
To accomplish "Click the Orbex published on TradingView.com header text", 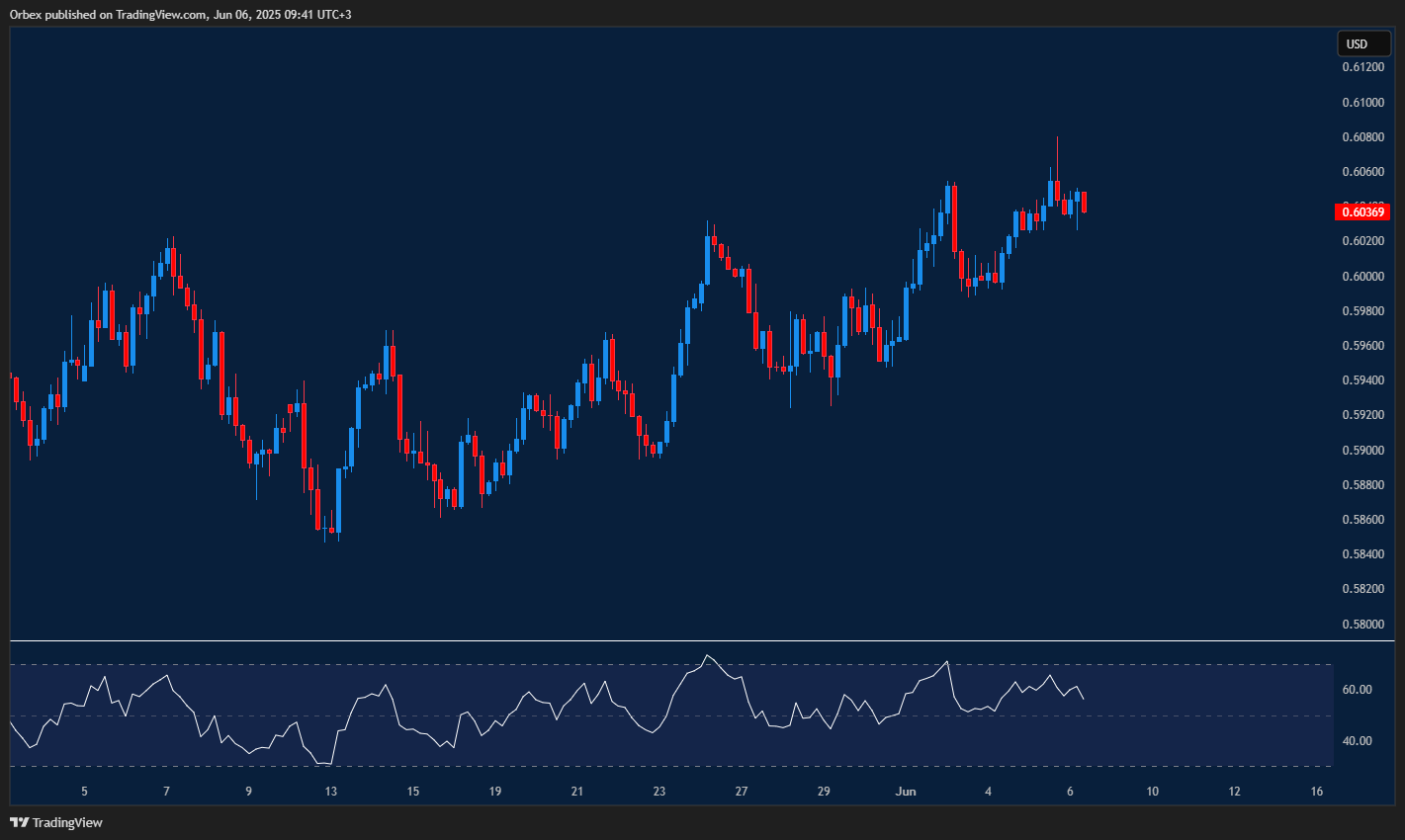I will point(180,14).
